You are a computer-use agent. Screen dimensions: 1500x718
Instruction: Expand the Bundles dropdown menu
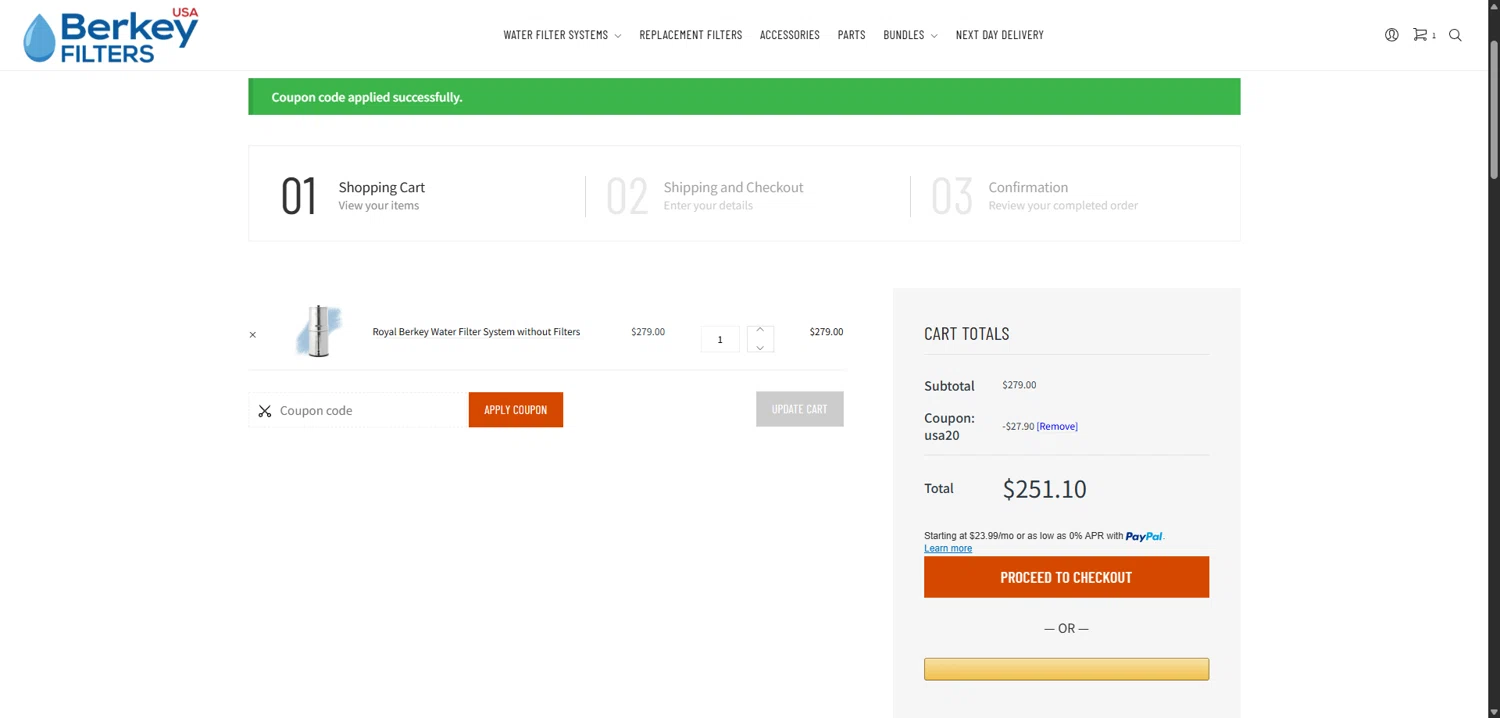tap(910, 35)
